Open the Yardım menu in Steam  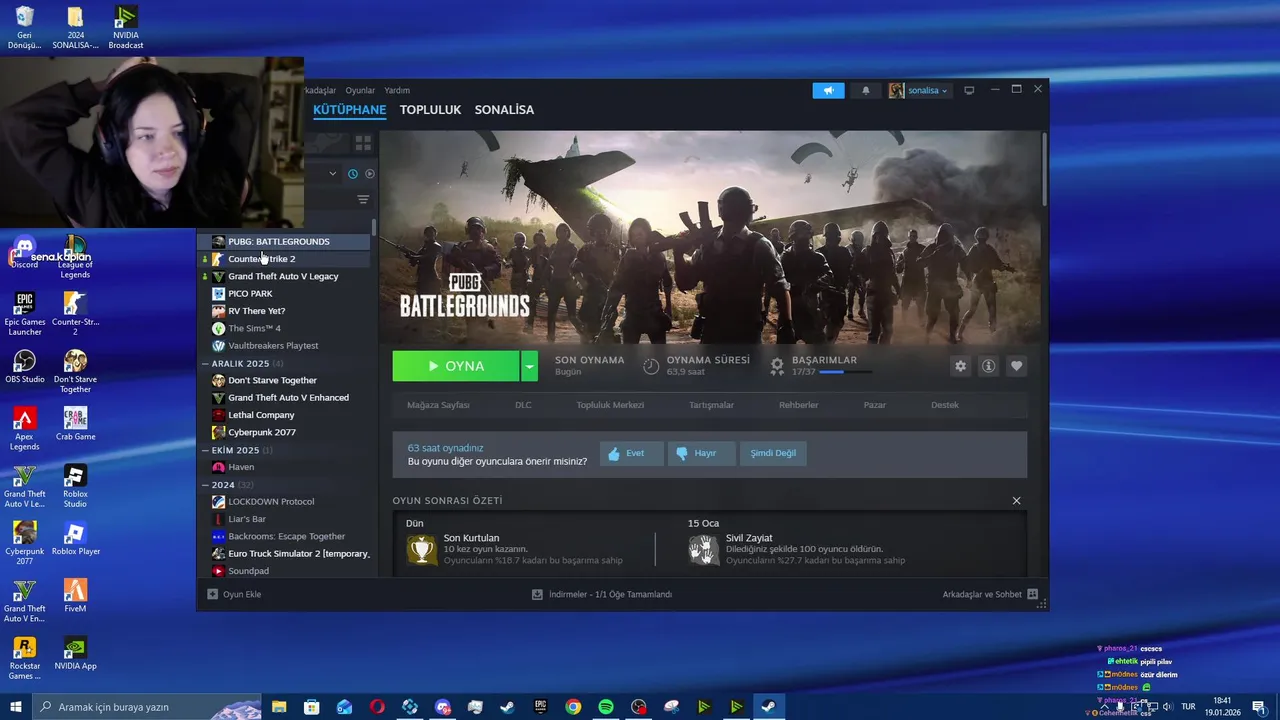point(397,90)
